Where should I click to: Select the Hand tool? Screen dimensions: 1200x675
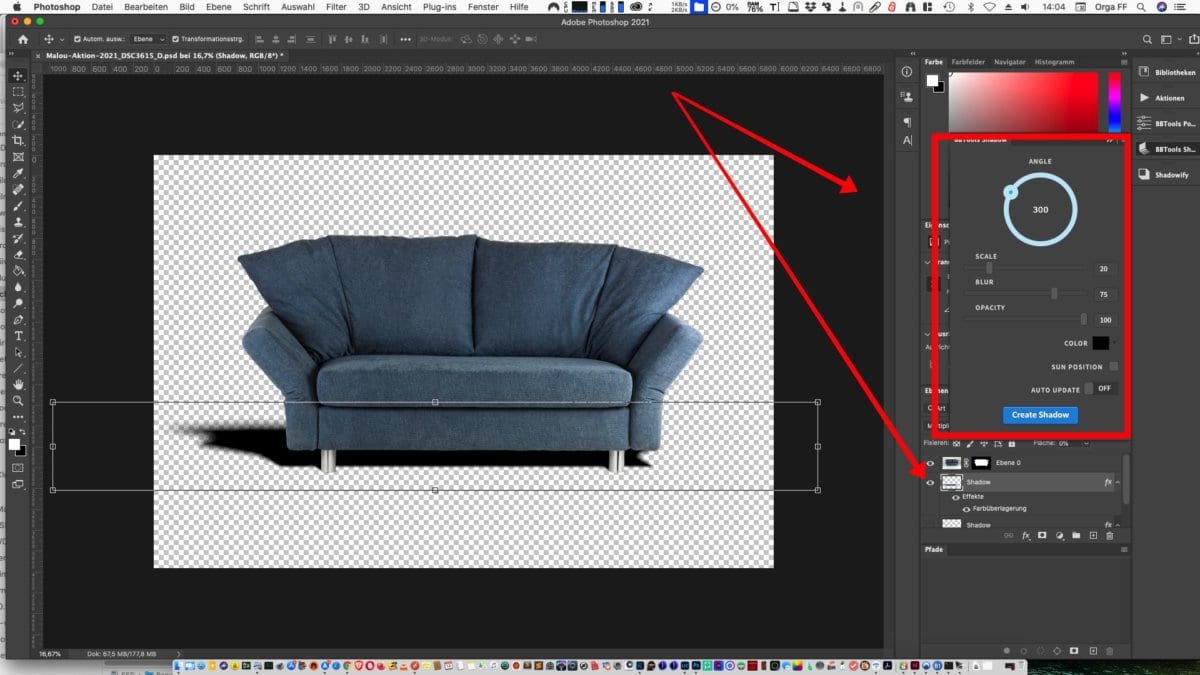(18, 384)
